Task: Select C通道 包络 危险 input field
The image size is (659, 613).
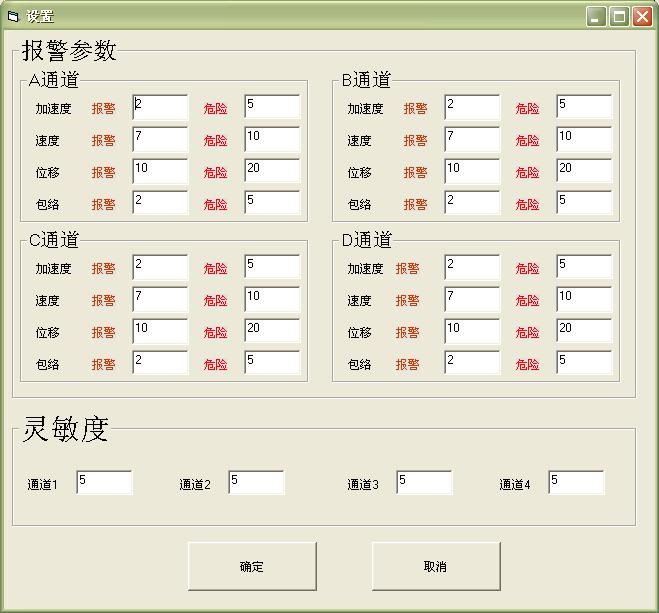Action: 272,364
